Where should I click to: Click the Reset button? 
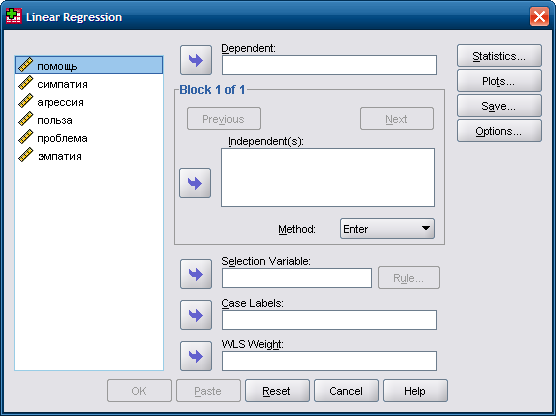(277, 390)
